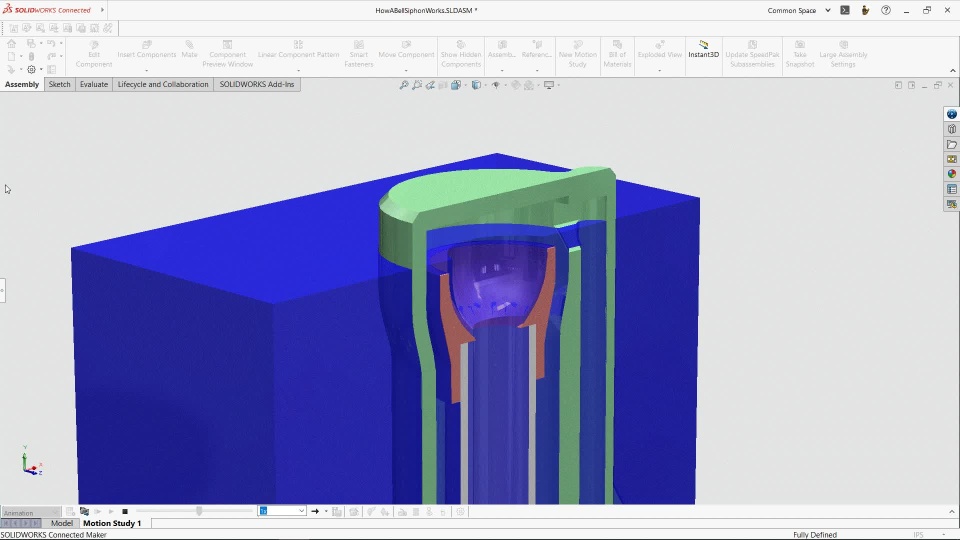The width and height of the screenshot is (960, 540).
Task: Click Zoom to Fit in view toolbar
Action: (404, 85)
